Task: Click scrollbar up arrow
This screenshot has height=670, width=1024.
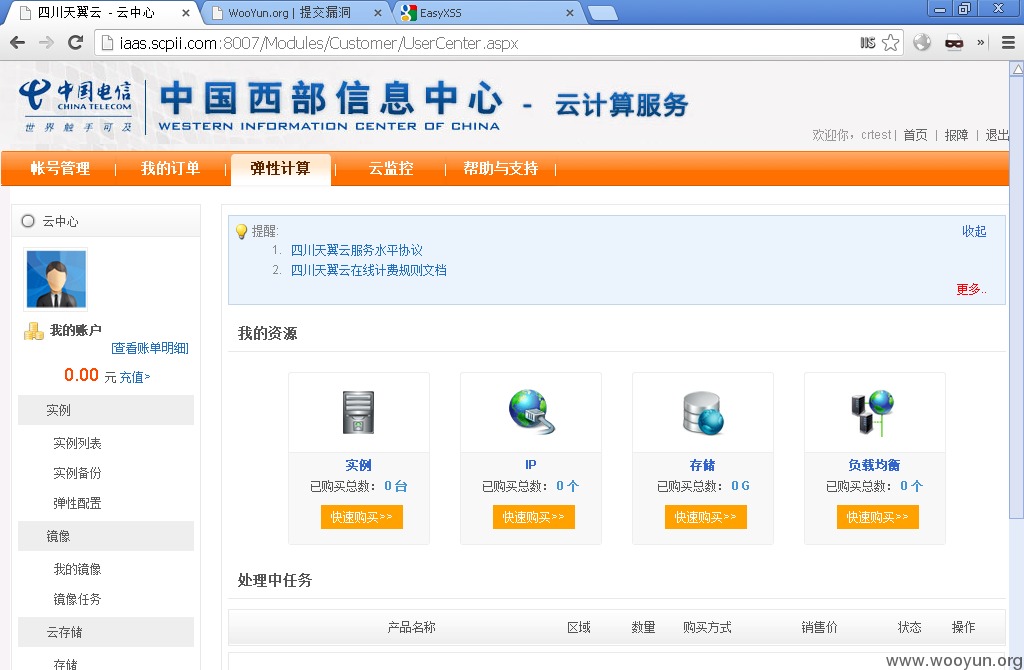Action: (1017, 69)
